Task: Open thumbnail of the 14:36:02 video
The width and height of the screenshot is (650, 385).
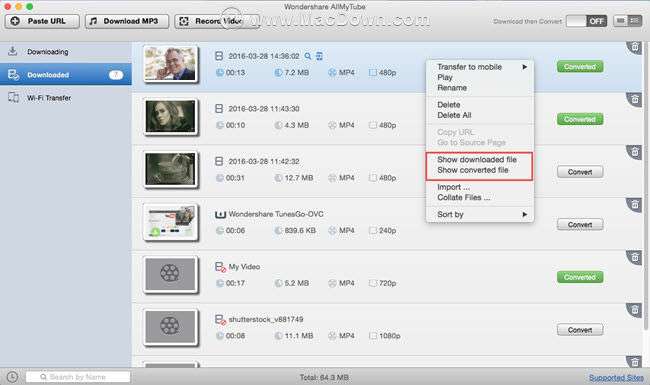Action: (x=170, y=64)
